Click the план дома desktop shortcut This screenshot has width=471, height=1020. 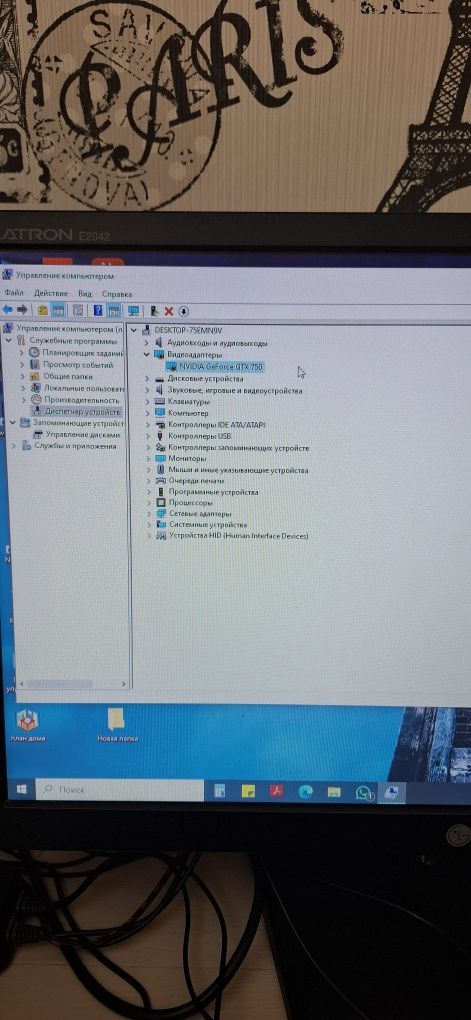28,726
